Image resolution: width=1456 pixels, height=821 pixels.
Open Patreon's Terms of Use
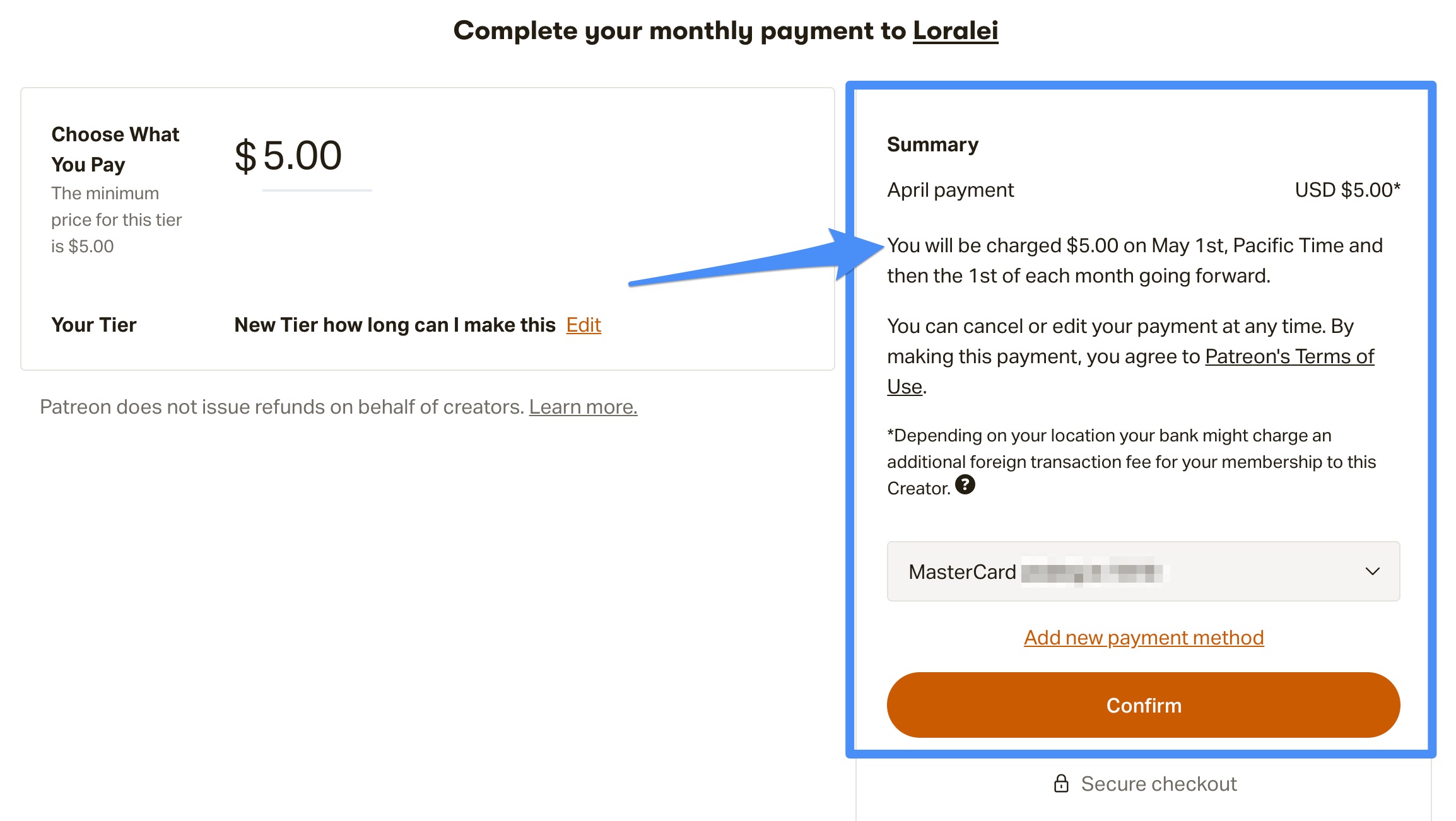[1130, 371]
